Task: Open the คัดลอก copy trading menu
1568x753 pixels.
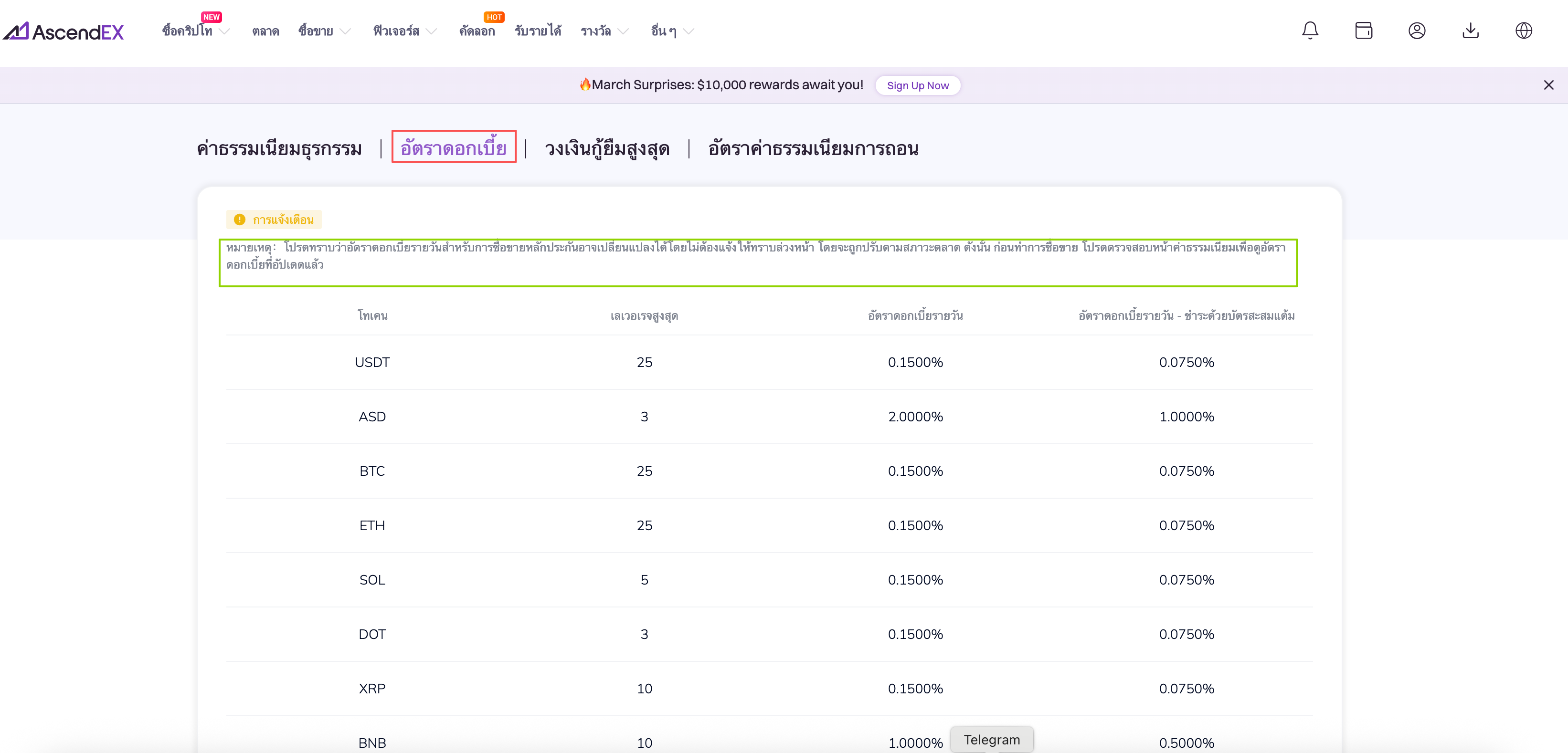Action: point(477,31)
